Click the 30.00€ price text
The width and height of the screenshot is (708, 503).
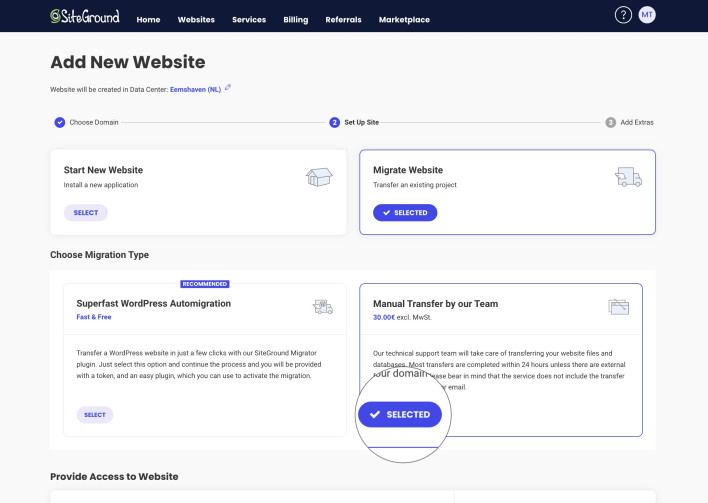point(384,317)
